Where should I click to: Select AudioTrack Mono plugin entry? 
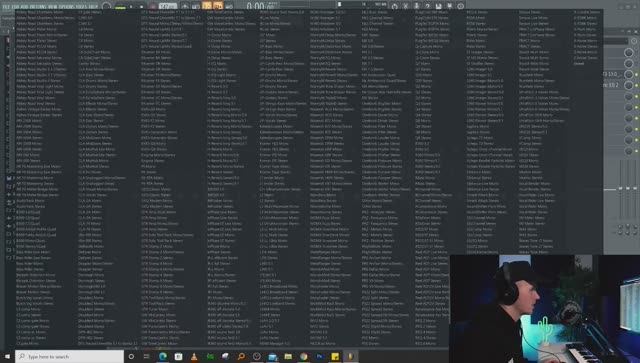(x=30, y=201)
